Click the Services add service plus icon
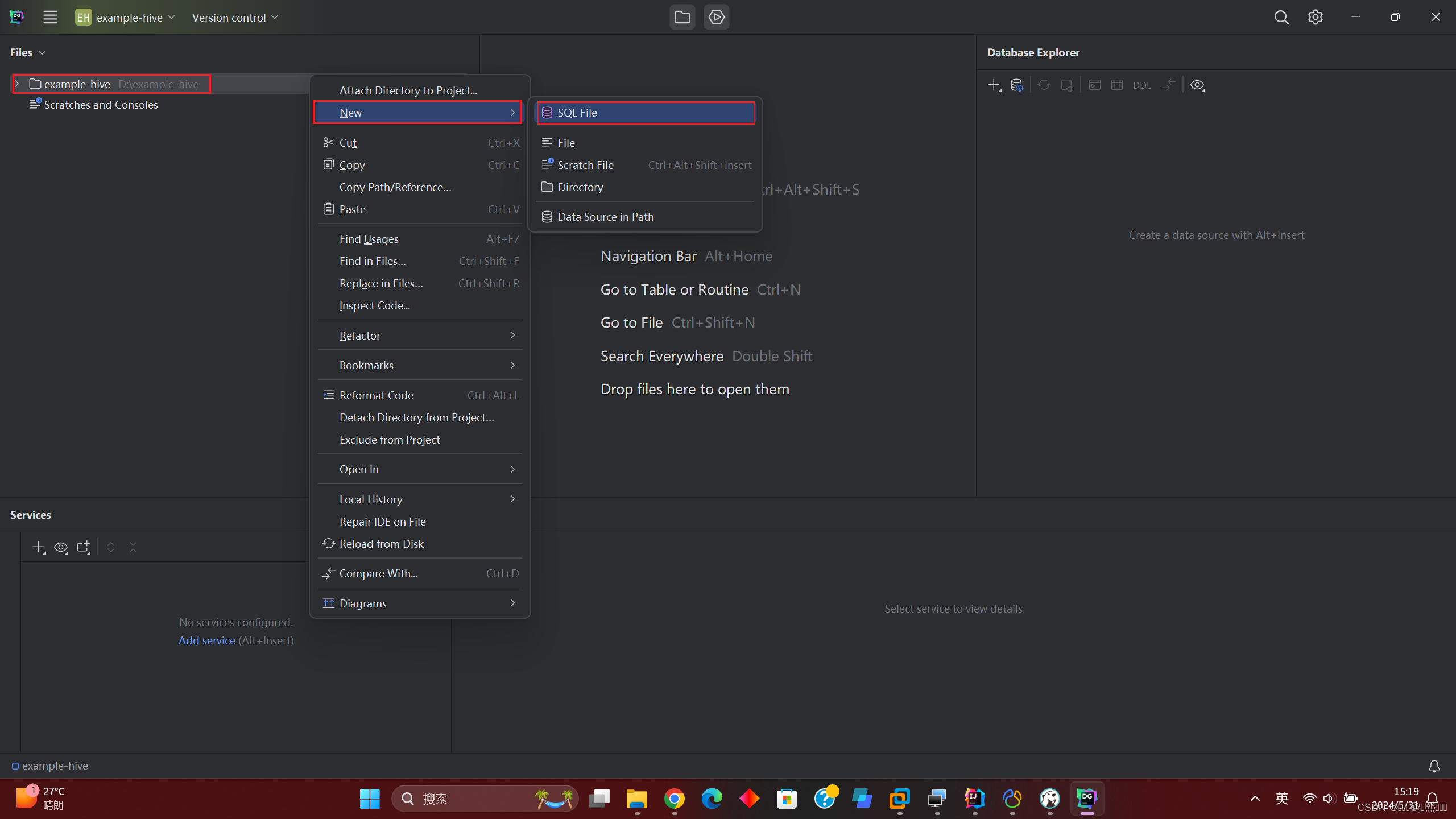Image resolution: width=1456 pixels, height=819 pixels. (38, 547)
